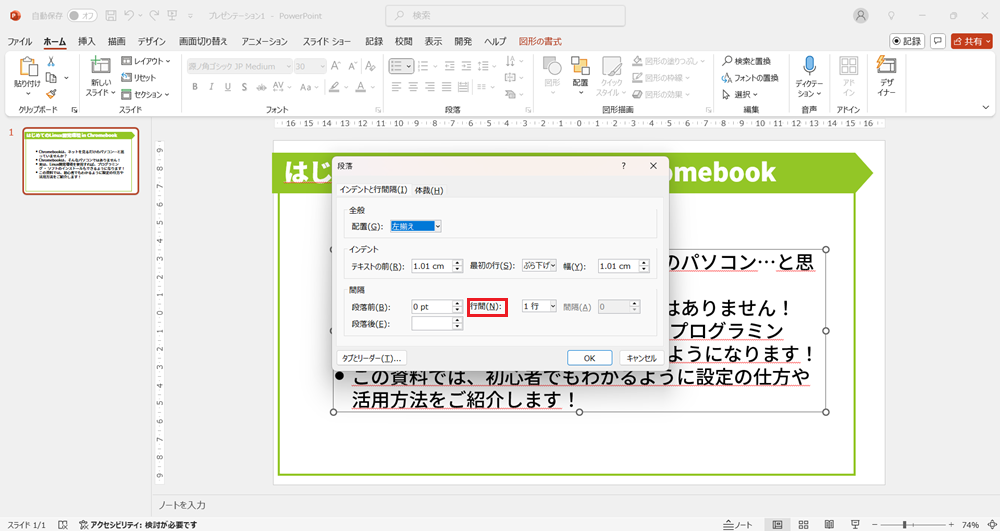Open the Designer (デザイナー) icon

(886, 66)
